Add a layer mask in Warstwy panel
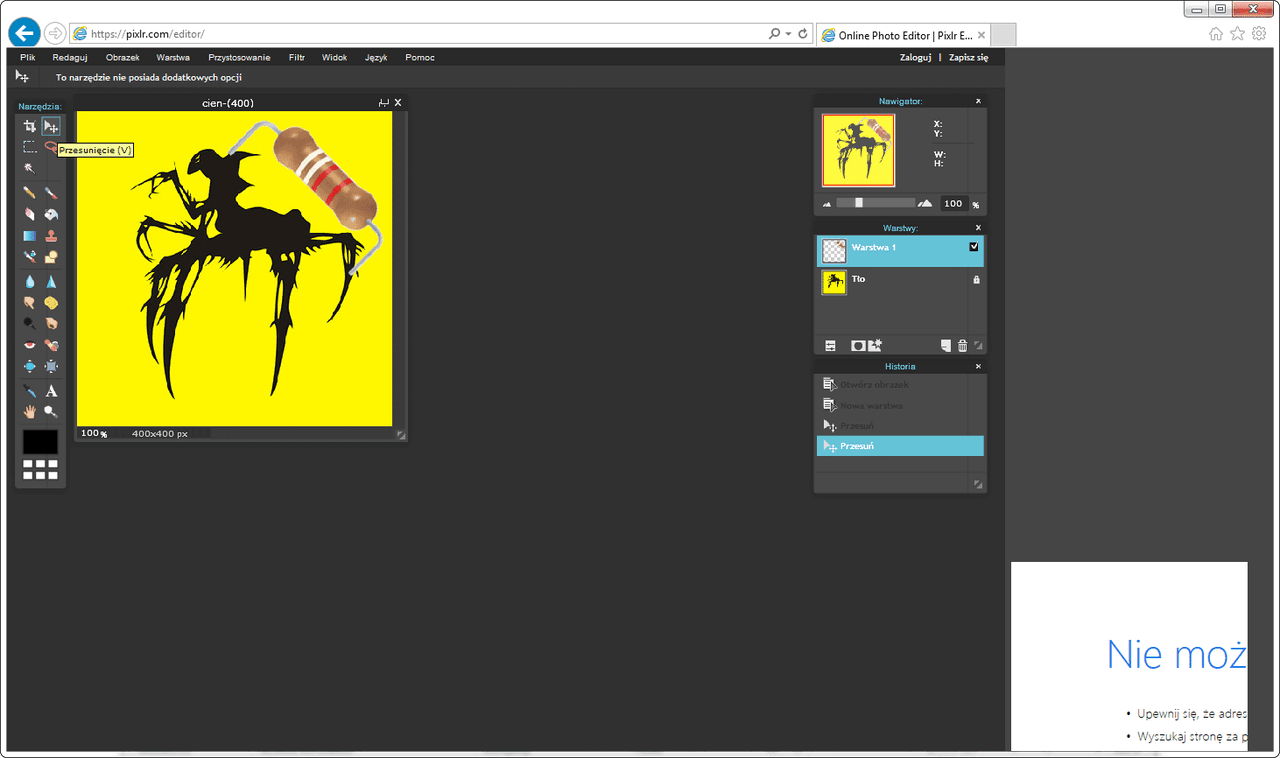Viewport: 1280px width, 758px height. pos(857,346)
